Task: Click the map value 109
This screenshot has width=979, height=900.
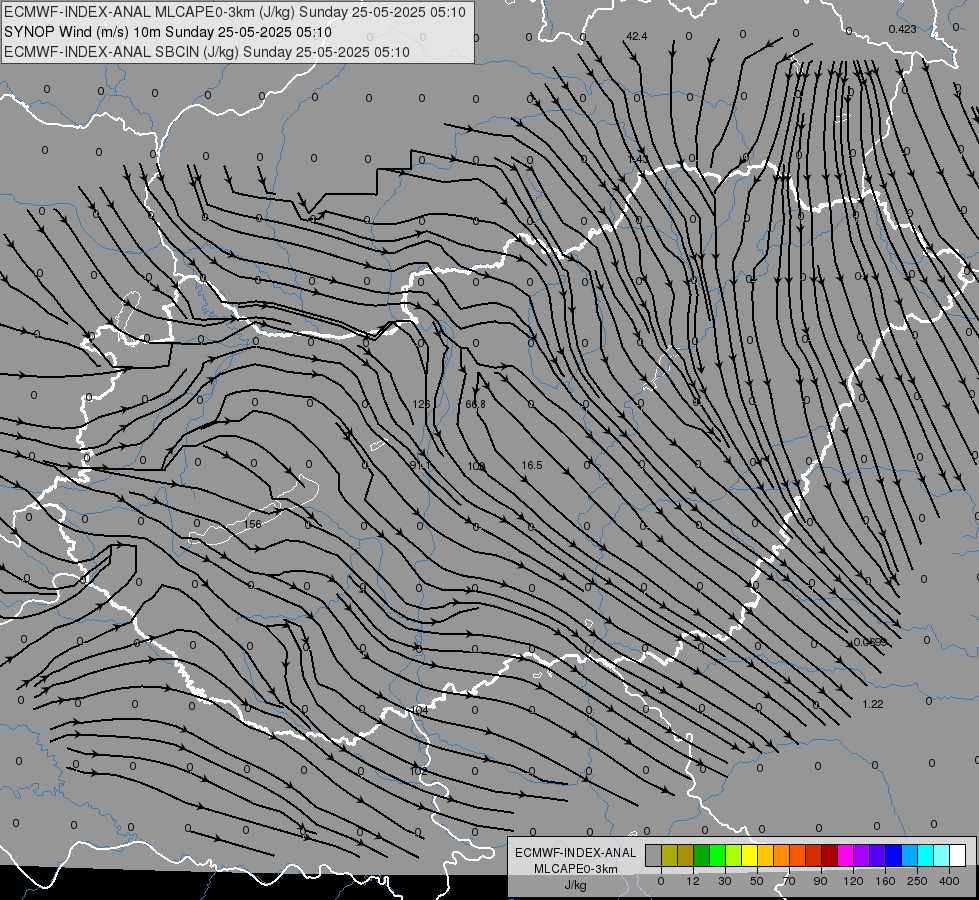Action: pyautogui.click(x=476, y=466)
